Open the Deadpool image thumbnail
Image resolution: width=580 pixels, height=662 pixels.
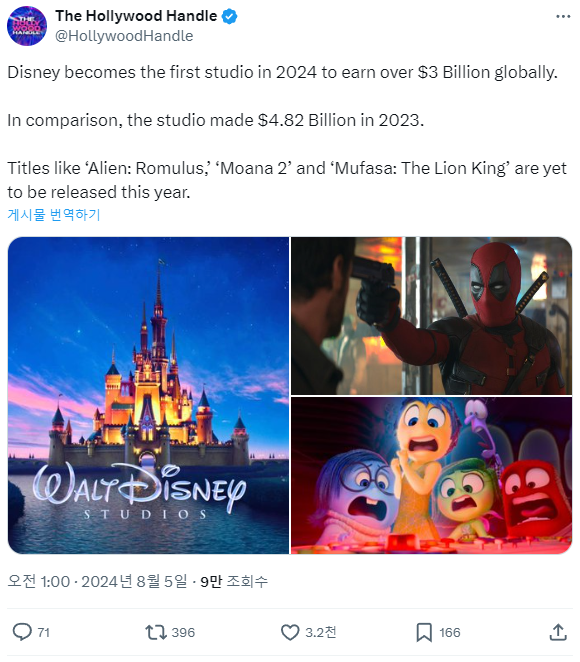431,316
